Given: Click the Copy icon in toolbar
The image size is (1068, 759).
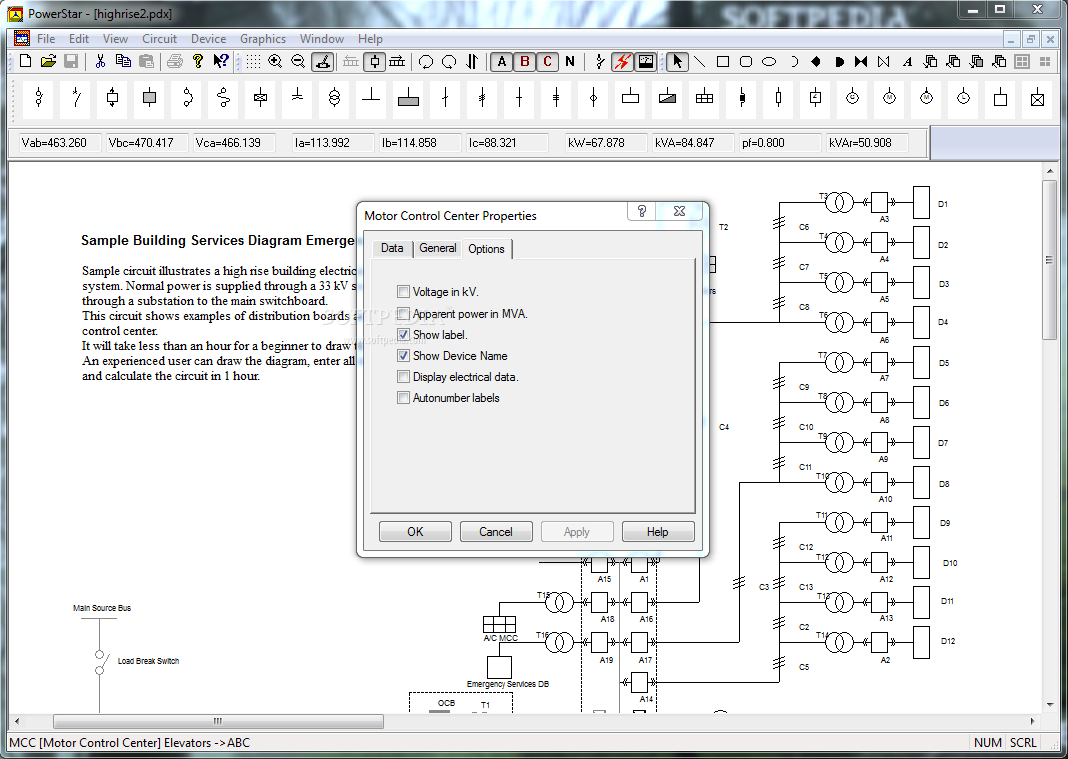Looking at the screenshot, I should [x=123, y=61].
